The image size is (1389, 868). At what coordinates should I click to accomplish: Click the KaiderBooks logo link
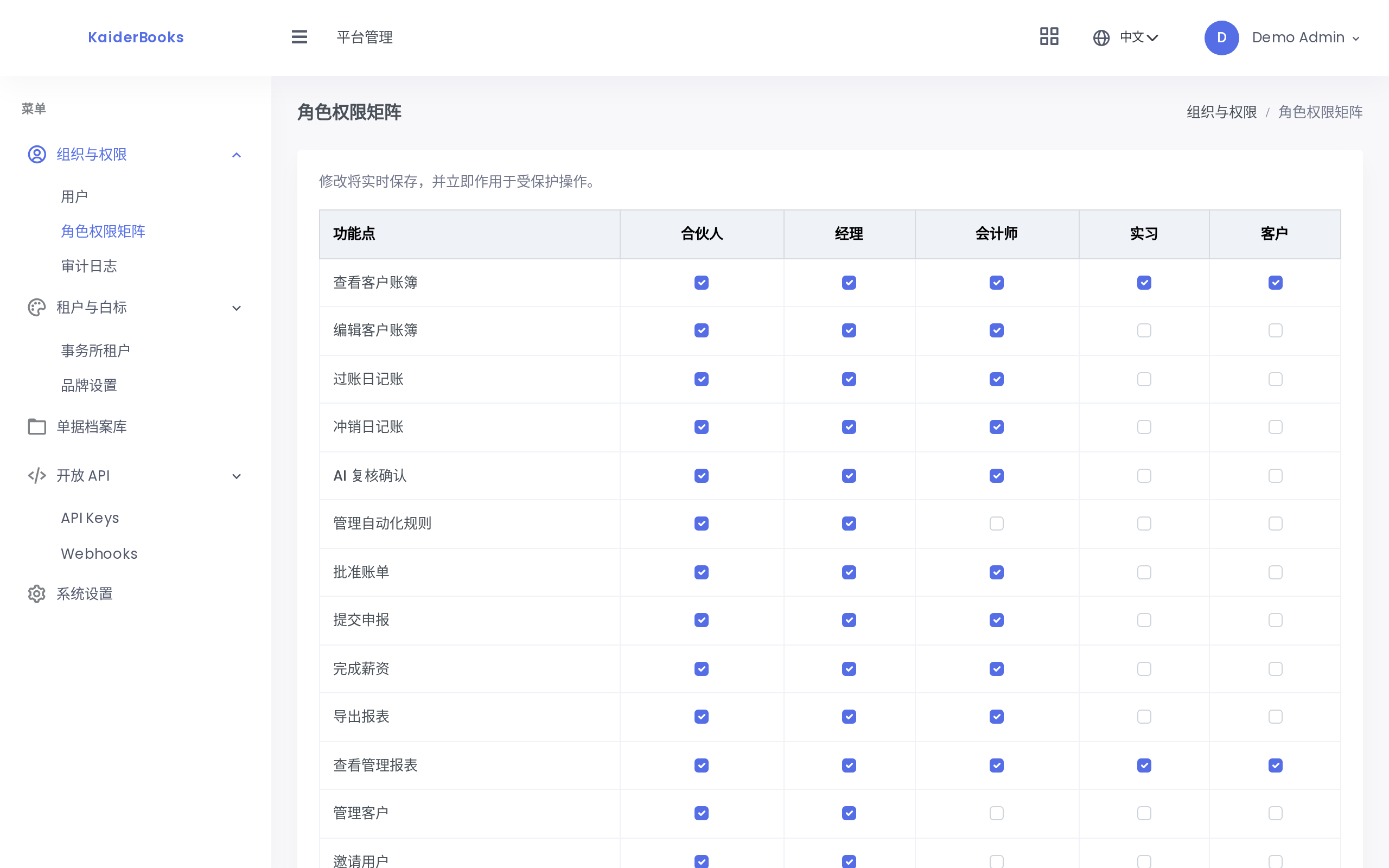[x=136, y=37]
